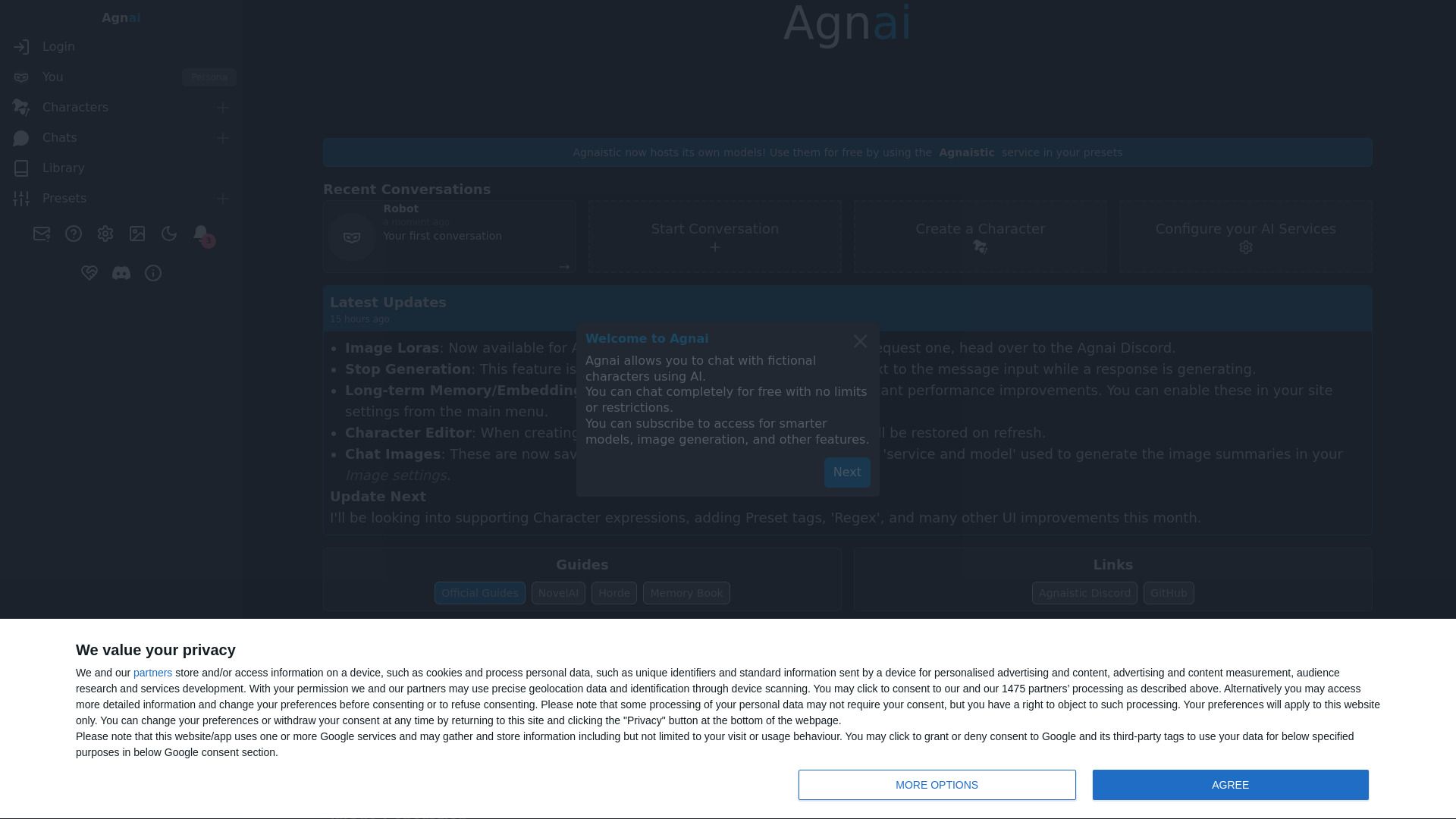
Task: Close the Welcome to Agnai dialog
Action: point(860,341)
